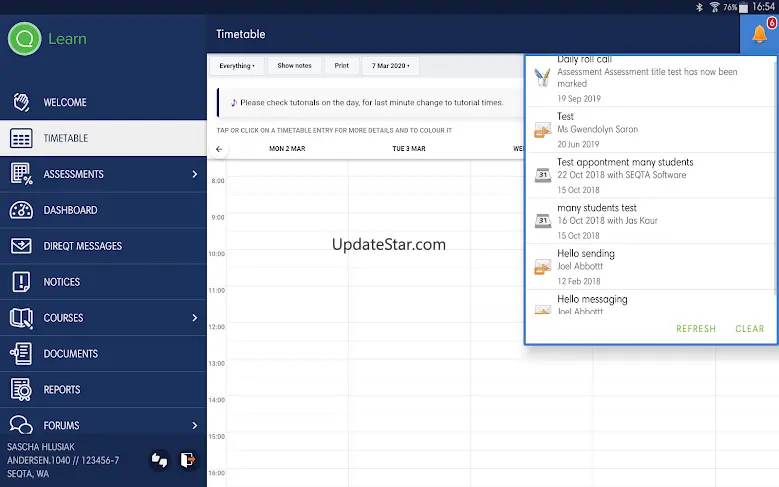This screenshot has width=779, height=487.
Task: Open the 7 Mar 2020 date picker
Action: (x=390, y=66)
